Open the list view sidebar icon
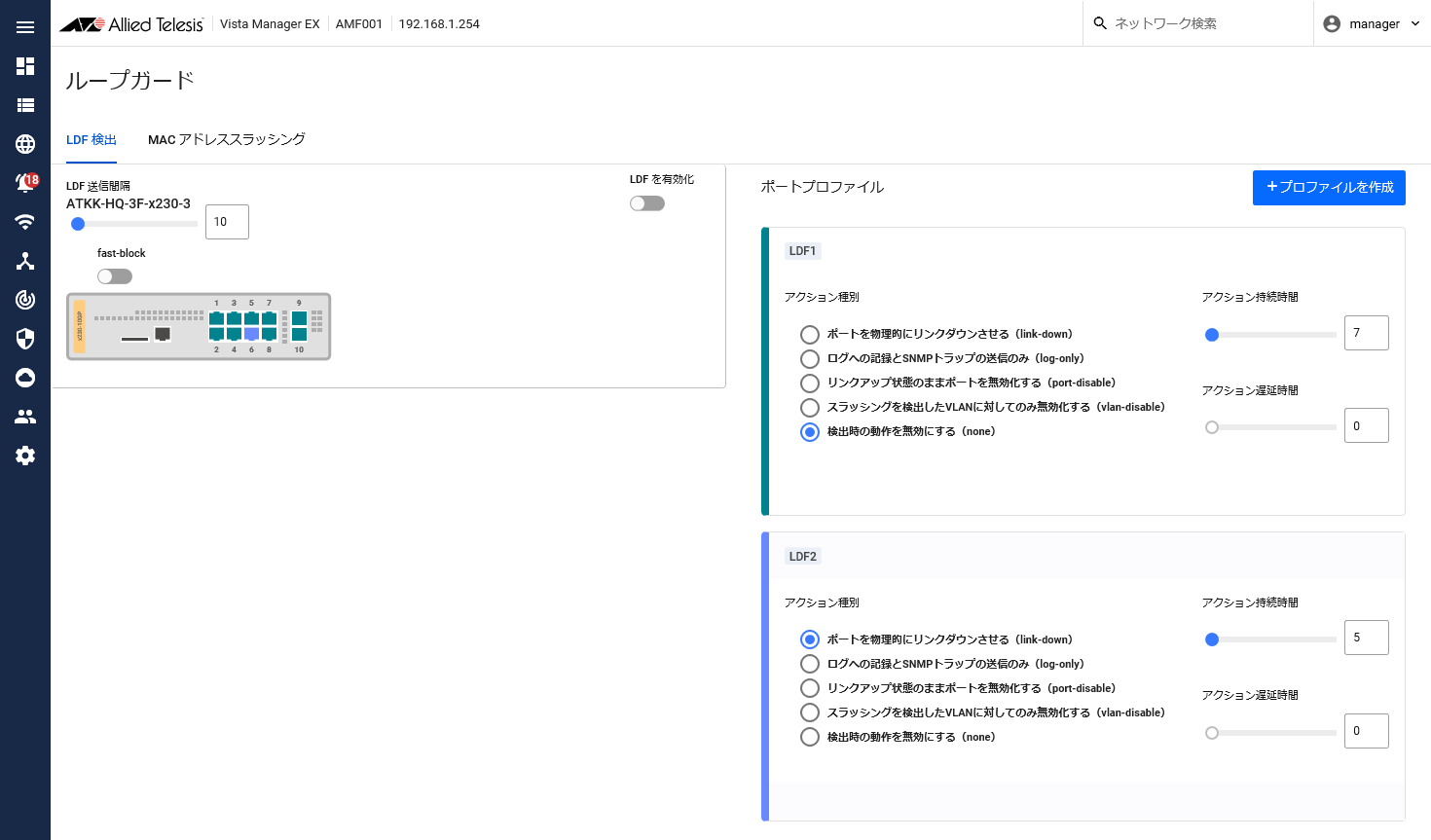The image size is (1431, 840). coord(25,105)
